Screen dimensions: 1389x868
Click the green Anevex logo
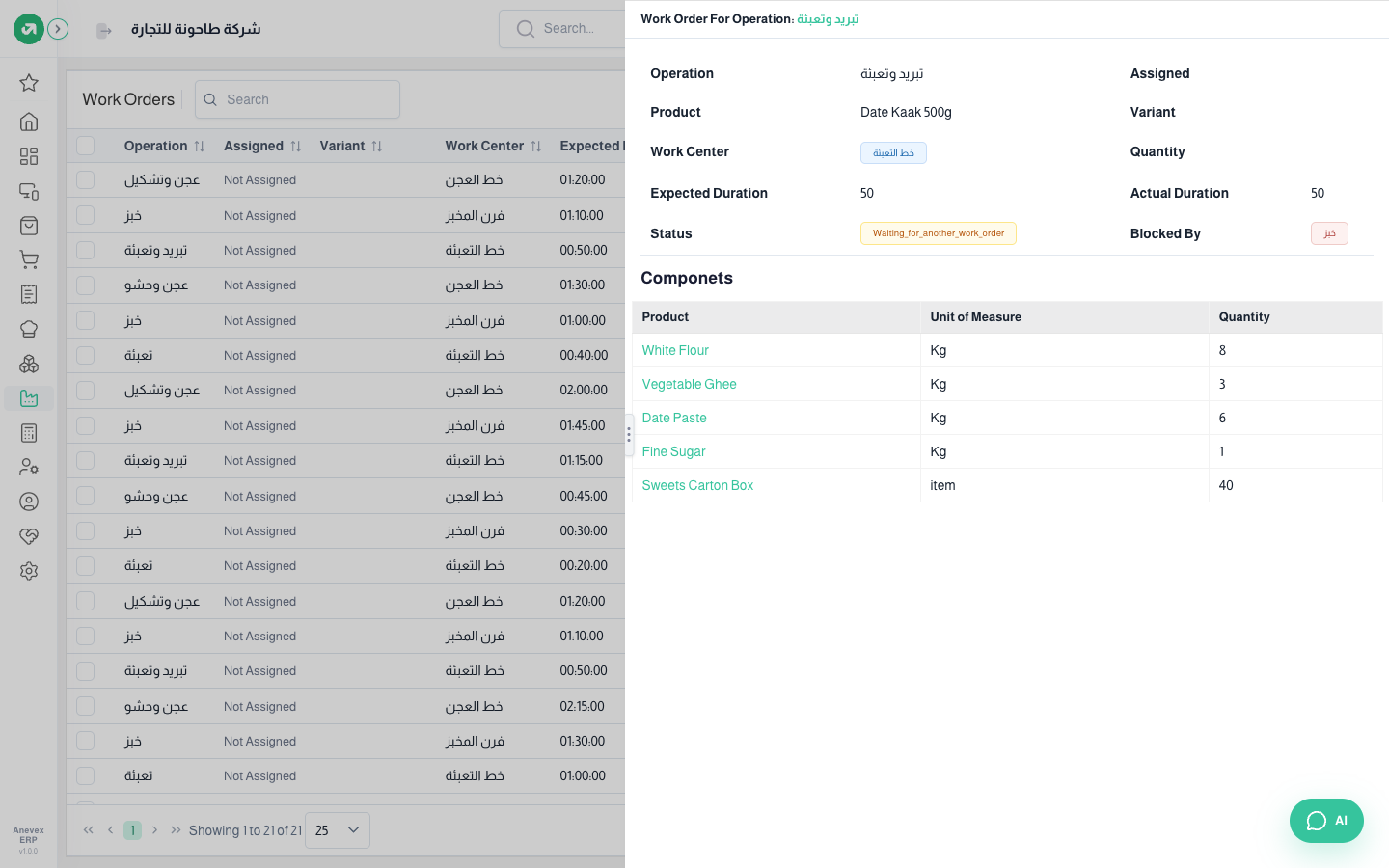[x=29, y=29]
